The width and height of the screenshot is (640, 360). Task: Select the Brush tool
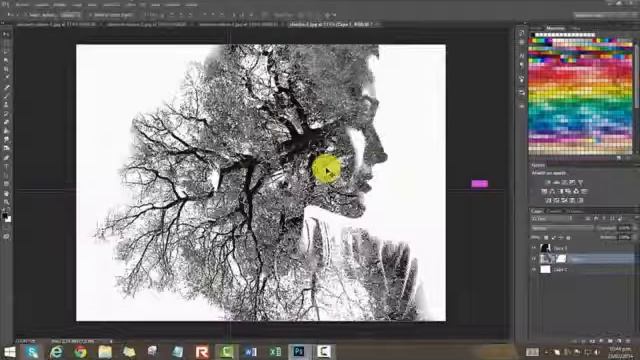tap(6, 96)
